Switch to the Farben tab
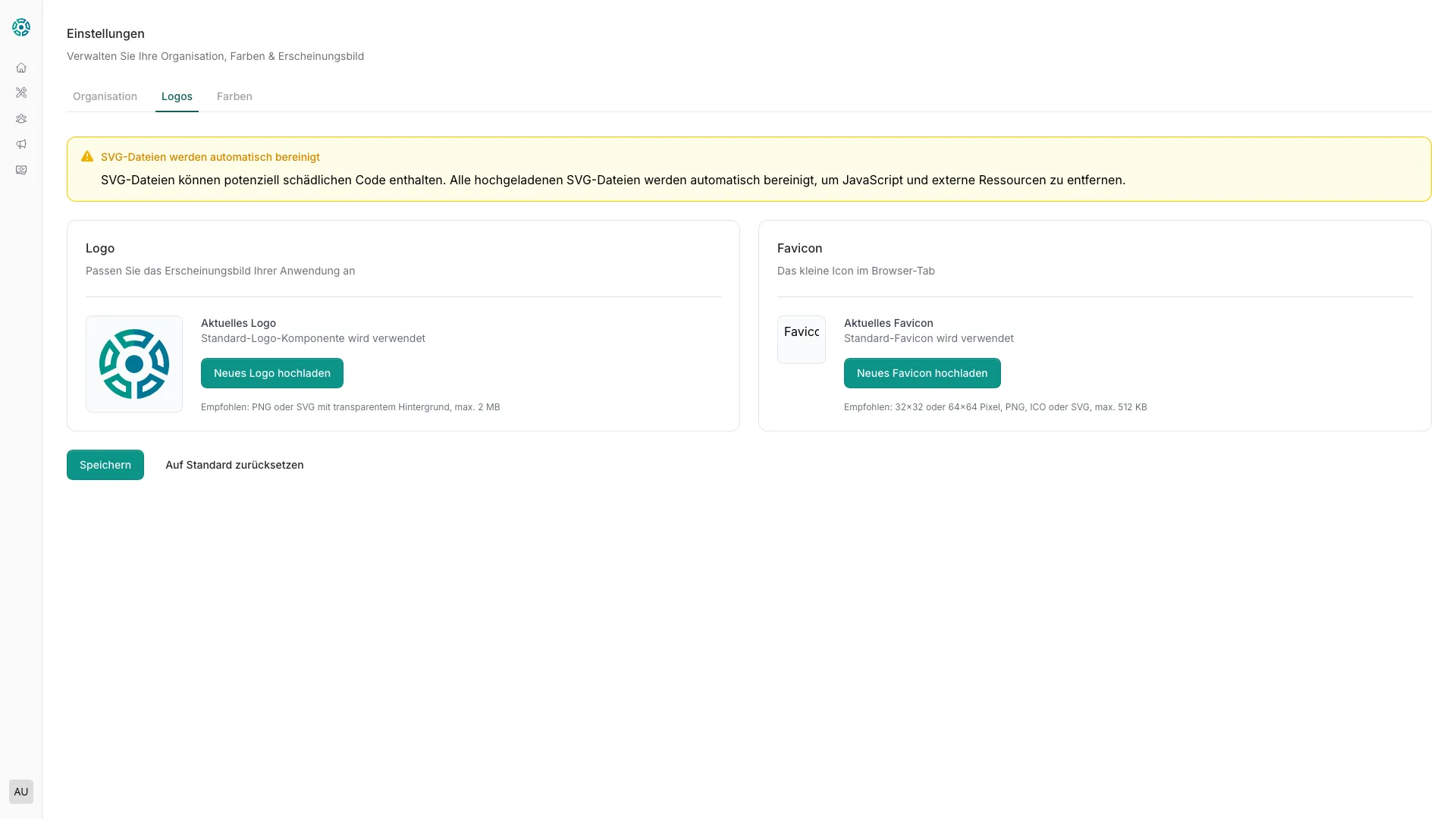Viewport: 1456px width, 819px height. click(234, 96)
